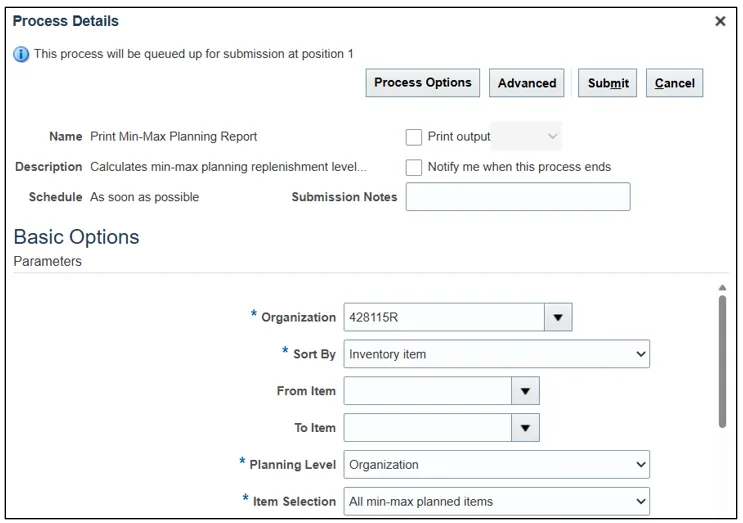743x523 pixels.
Task: Open the From Item search arrow
Action: click(x=525, y=391)
